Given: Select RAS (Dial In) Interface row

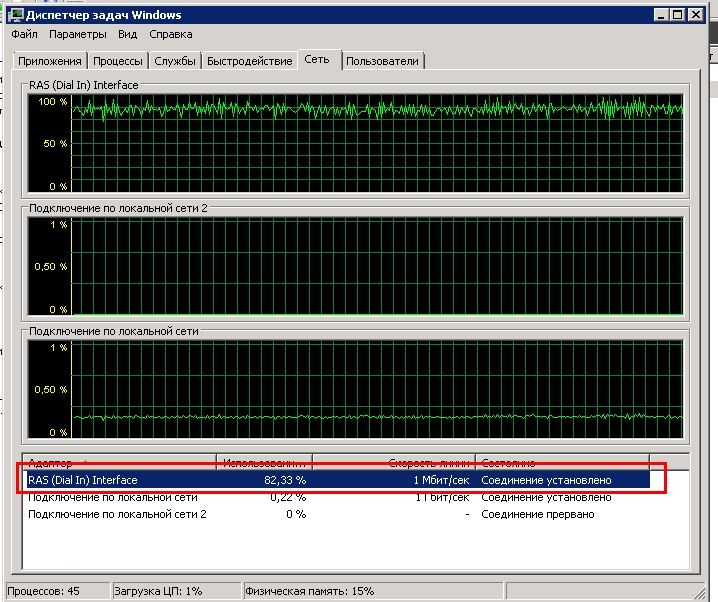Looking at the screenshot, I should click(x=338, y=480).
